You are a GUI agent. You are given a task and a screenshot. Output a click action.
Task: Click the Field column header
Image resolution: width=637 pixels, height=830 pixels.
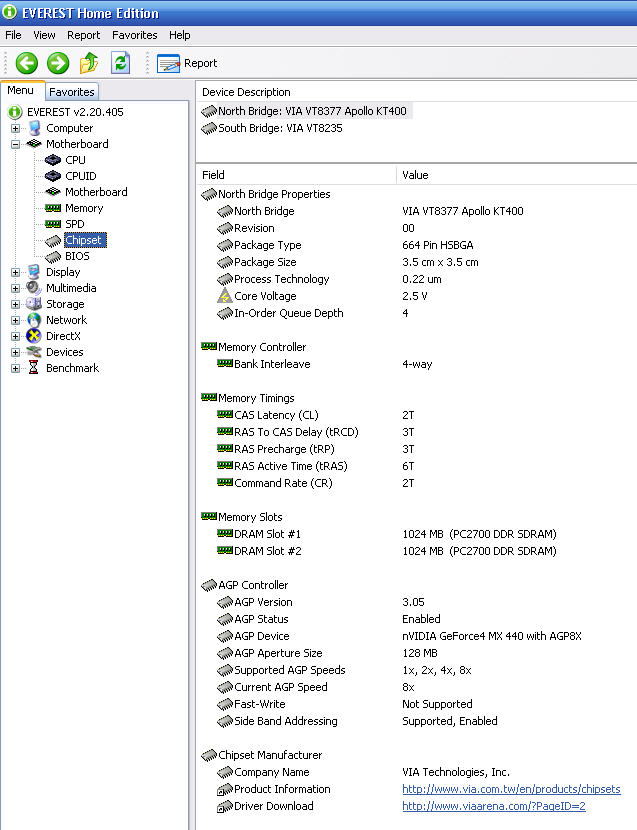(296, 175)
